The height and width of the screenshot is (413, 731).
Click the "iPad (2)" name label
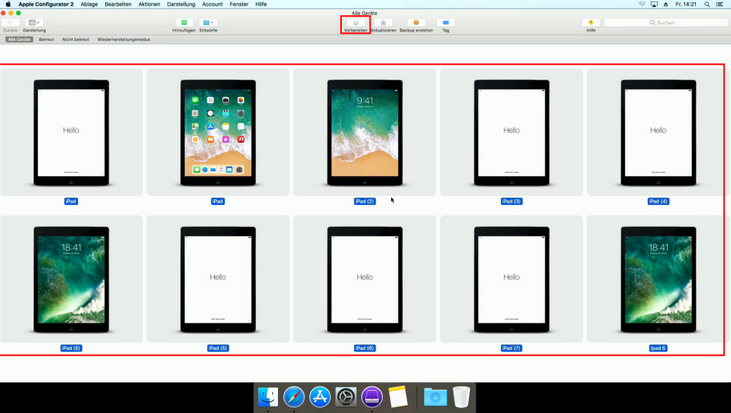click(x=365, y=201)
